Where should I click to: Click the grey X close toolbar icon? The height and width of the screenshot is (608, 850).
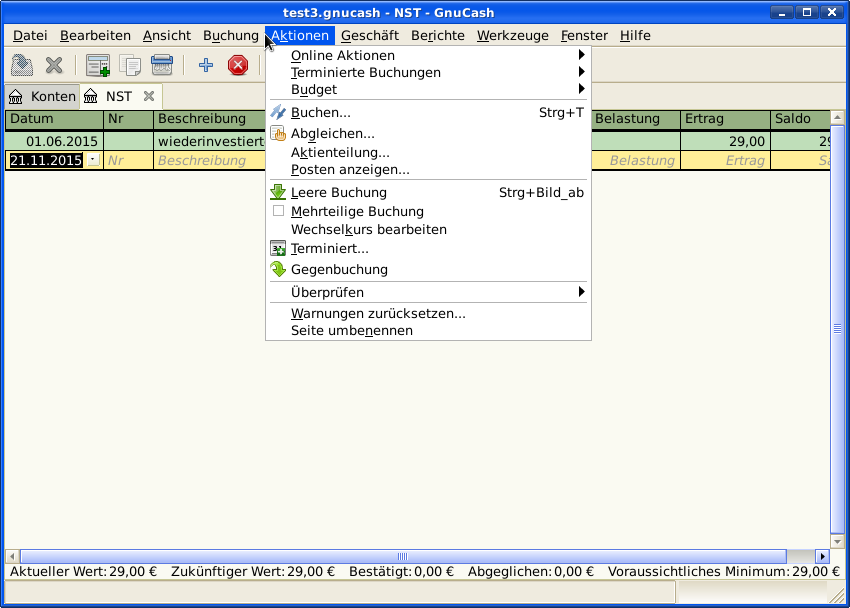[x=54, y=66]
